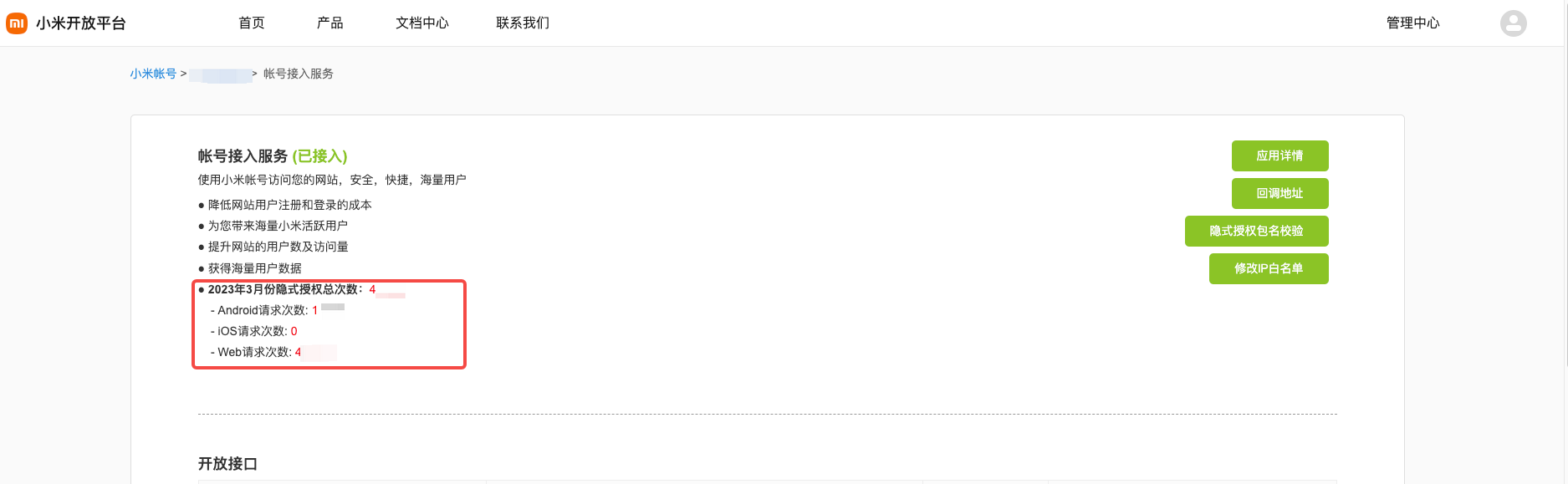This screenshot has height=484, width=1568.
Task: Click the 帐号接入服务 breadcrumb text
Action: click(298, 74)
